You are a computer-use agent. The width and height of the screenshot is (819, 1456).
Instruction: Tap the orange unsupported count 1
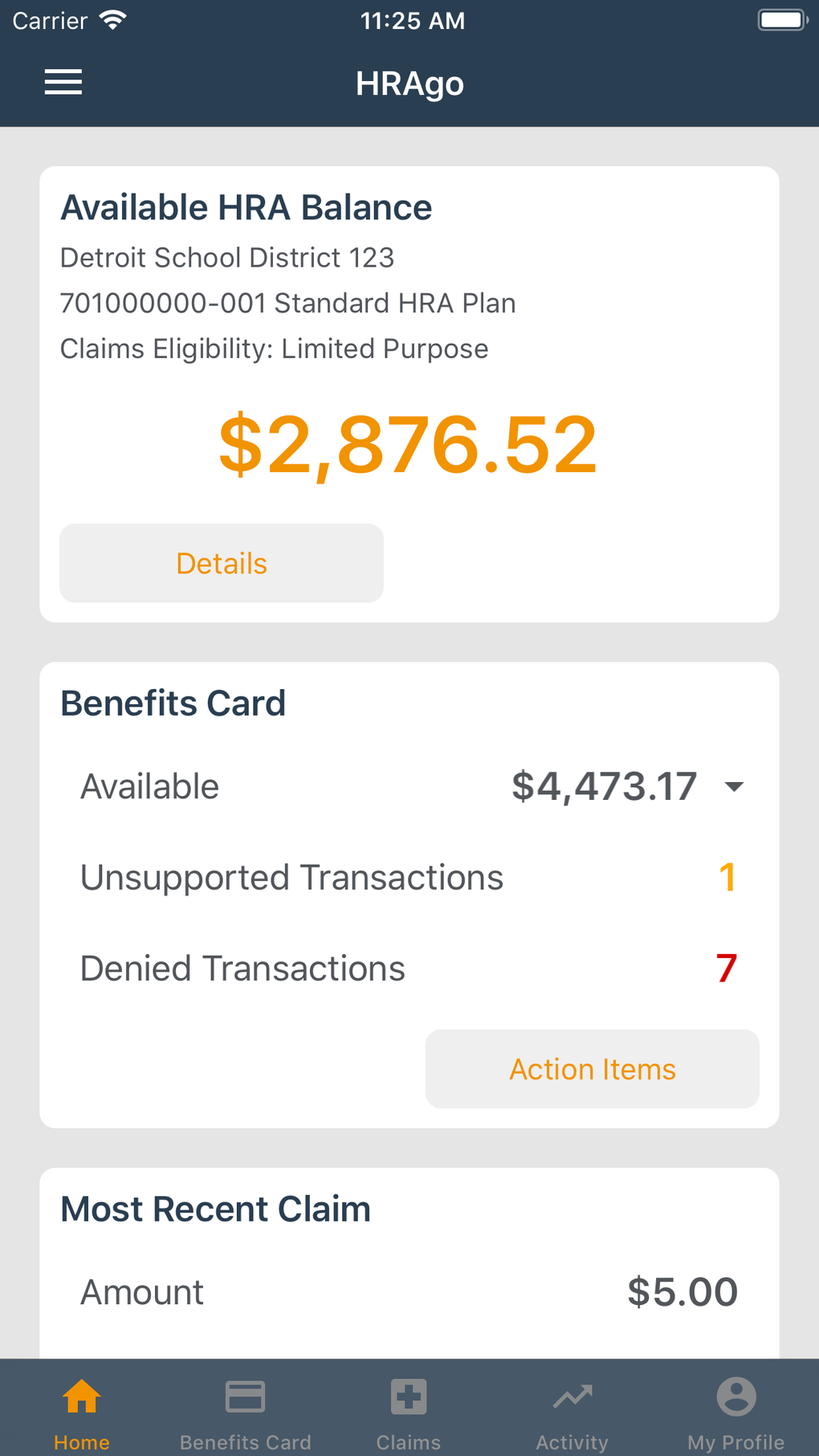(727, 877)
